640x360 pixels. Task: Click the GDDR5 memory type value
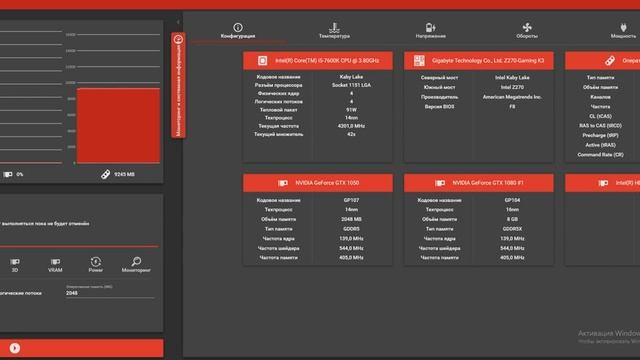pyautogui.click(x=351, y=229)
